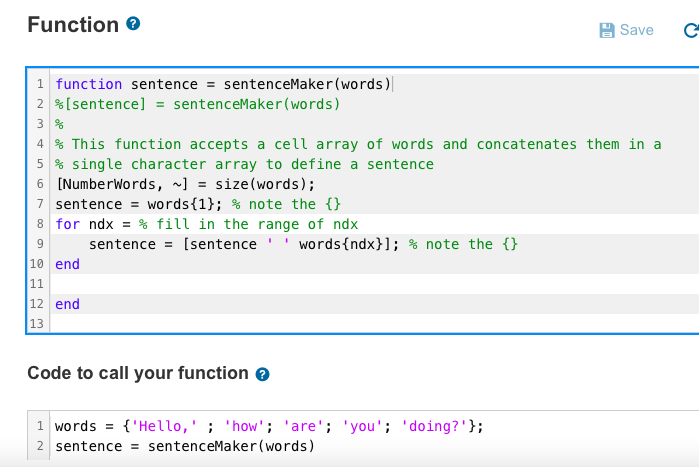
Task: Click the Function heading text
Action: pyautogui.click(x=73, y=25)
